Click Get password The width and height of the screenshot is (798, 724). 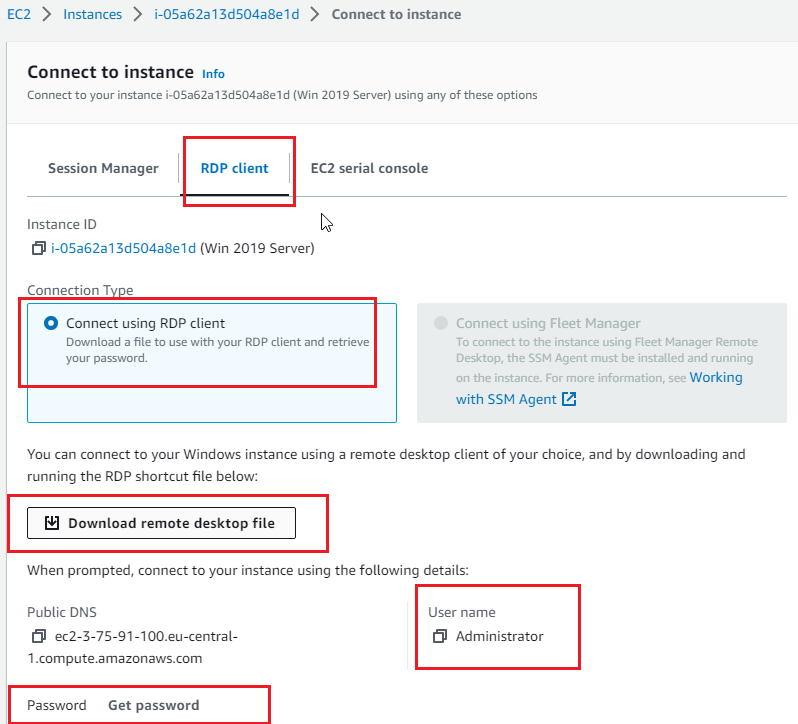(154, 705)
